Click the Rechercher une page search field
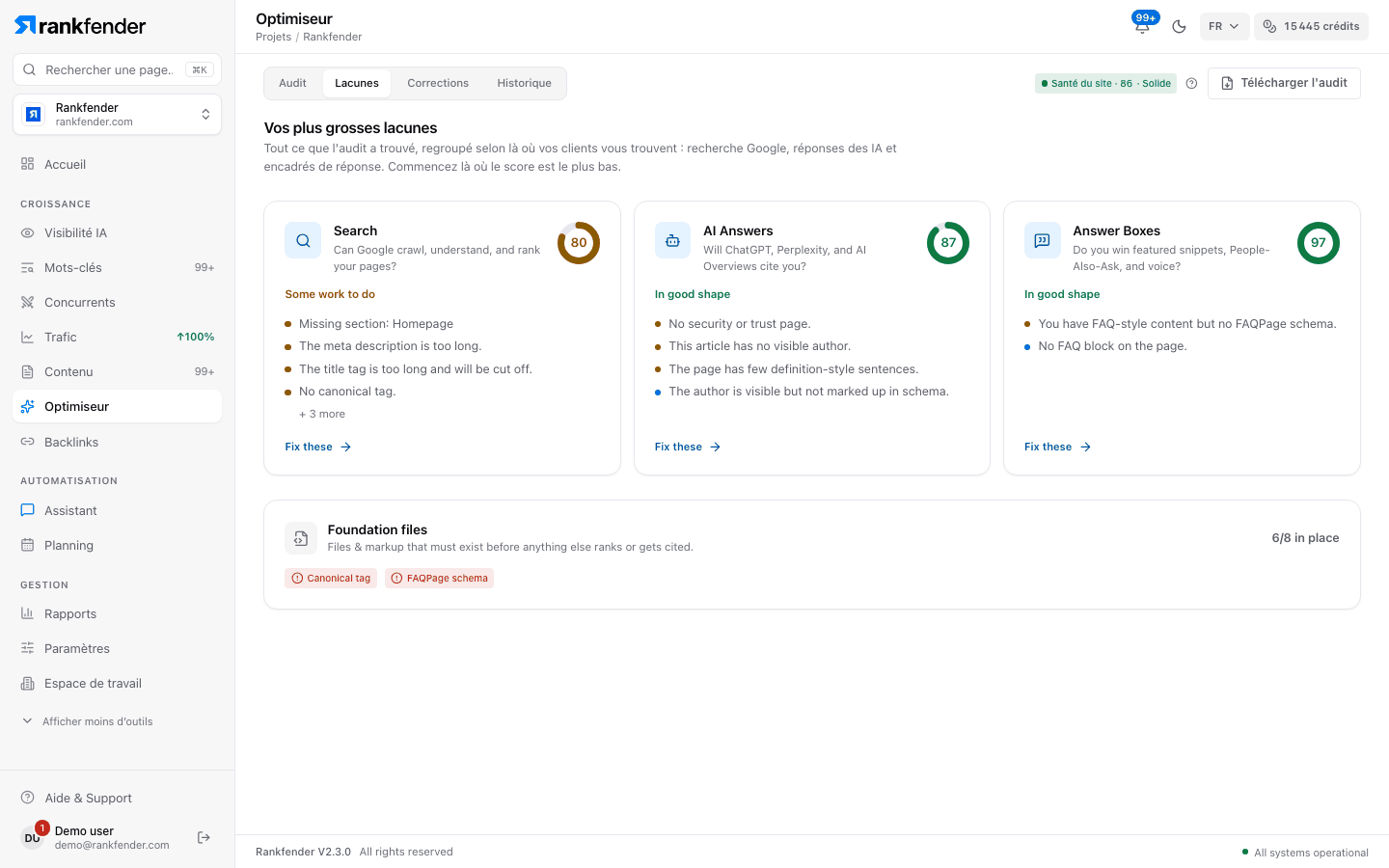The image size is (1389, 868). pyautogui.click(x=118, y=69)
